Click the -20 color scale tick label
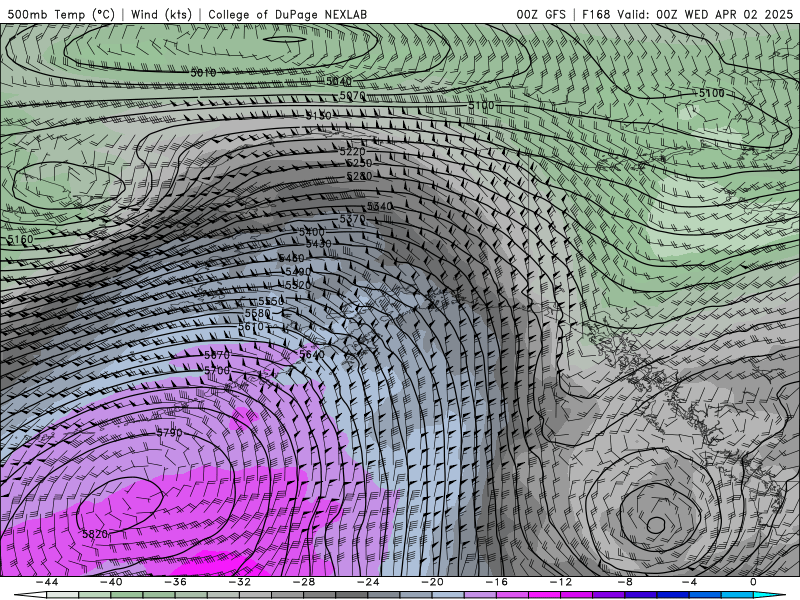800x600 pixels. coord(433,582)
